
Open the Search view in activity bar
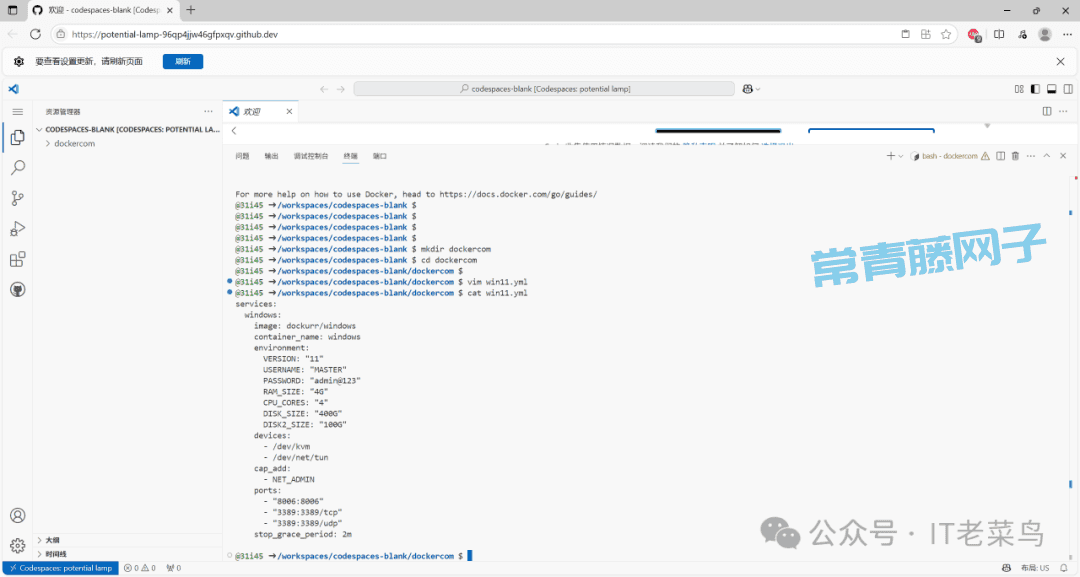pyautogui.click(x=18, y=168)
